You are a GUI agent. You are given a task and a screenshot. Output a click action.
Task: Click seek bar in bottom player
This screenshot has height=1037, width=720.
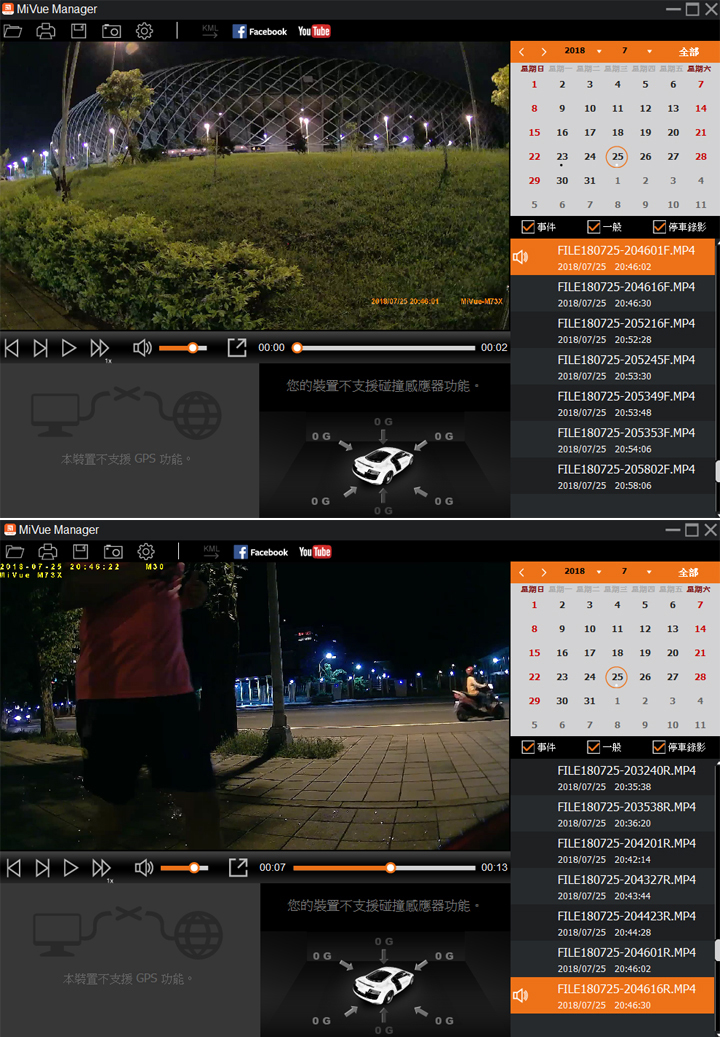[384, 868]
